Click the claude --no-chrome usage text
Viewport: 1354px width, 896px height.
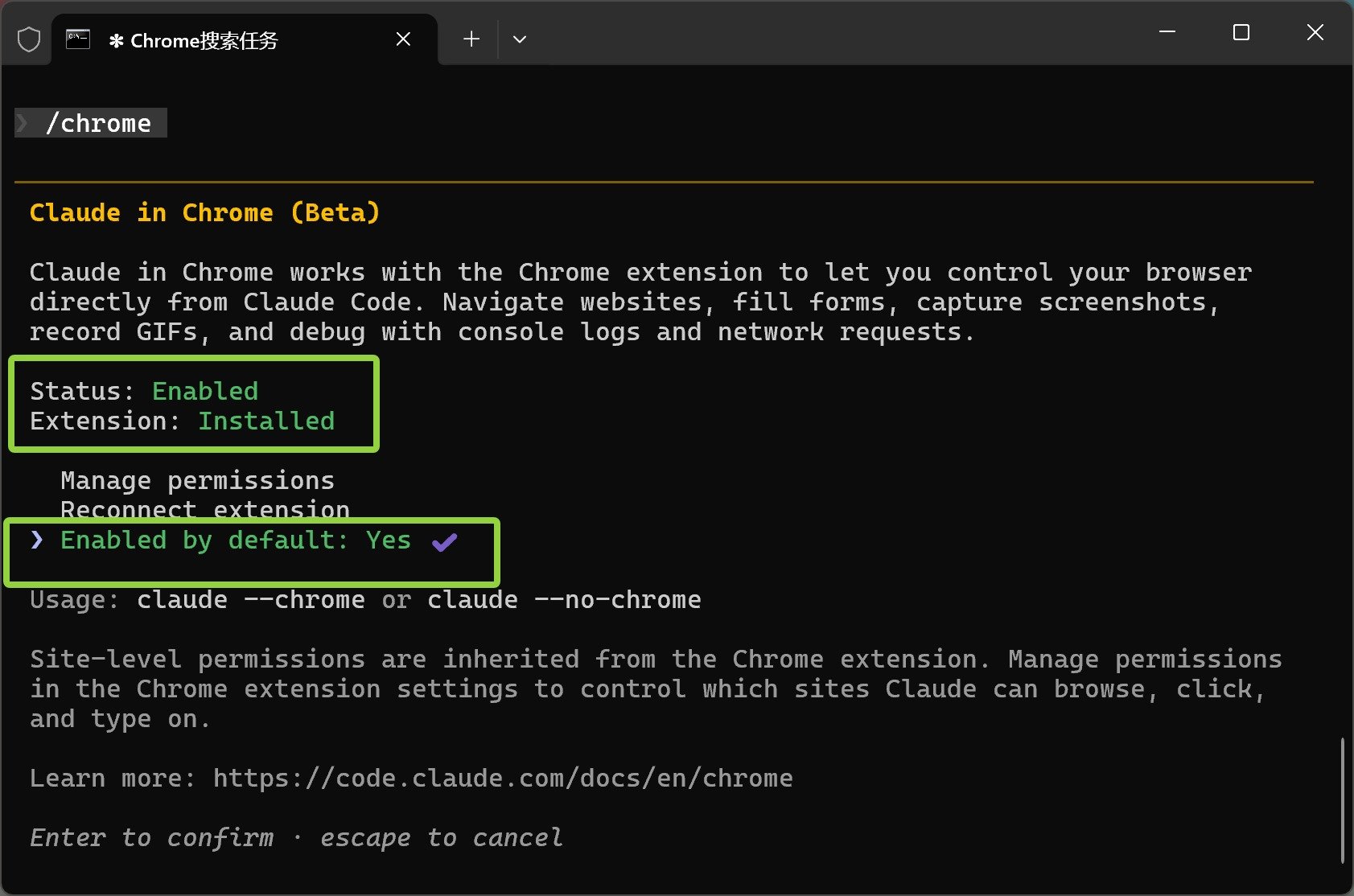pyautogui.click(x=564, y=600)
